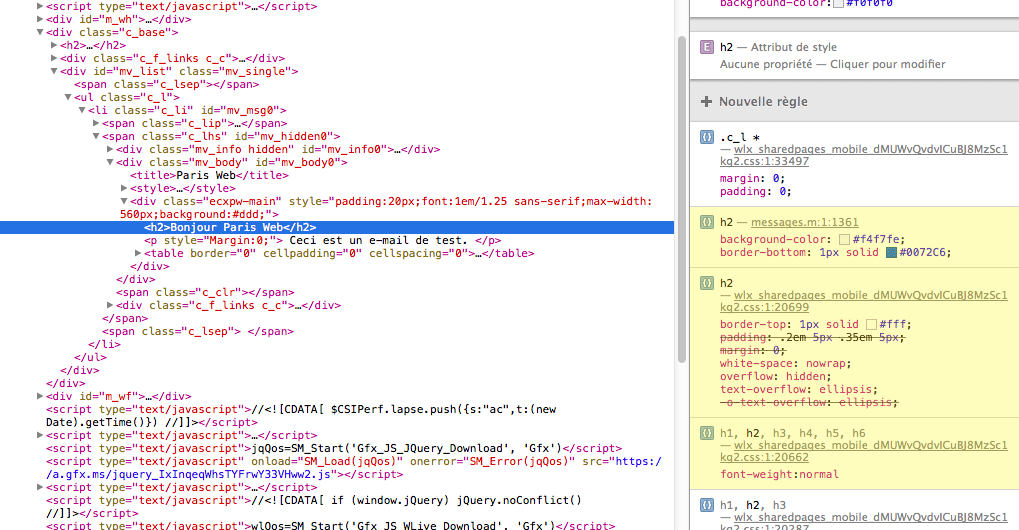This screenshot has width=1019, height=530.
Task: Expand the div id="mv_info0" node
Action: pos(110,149)
